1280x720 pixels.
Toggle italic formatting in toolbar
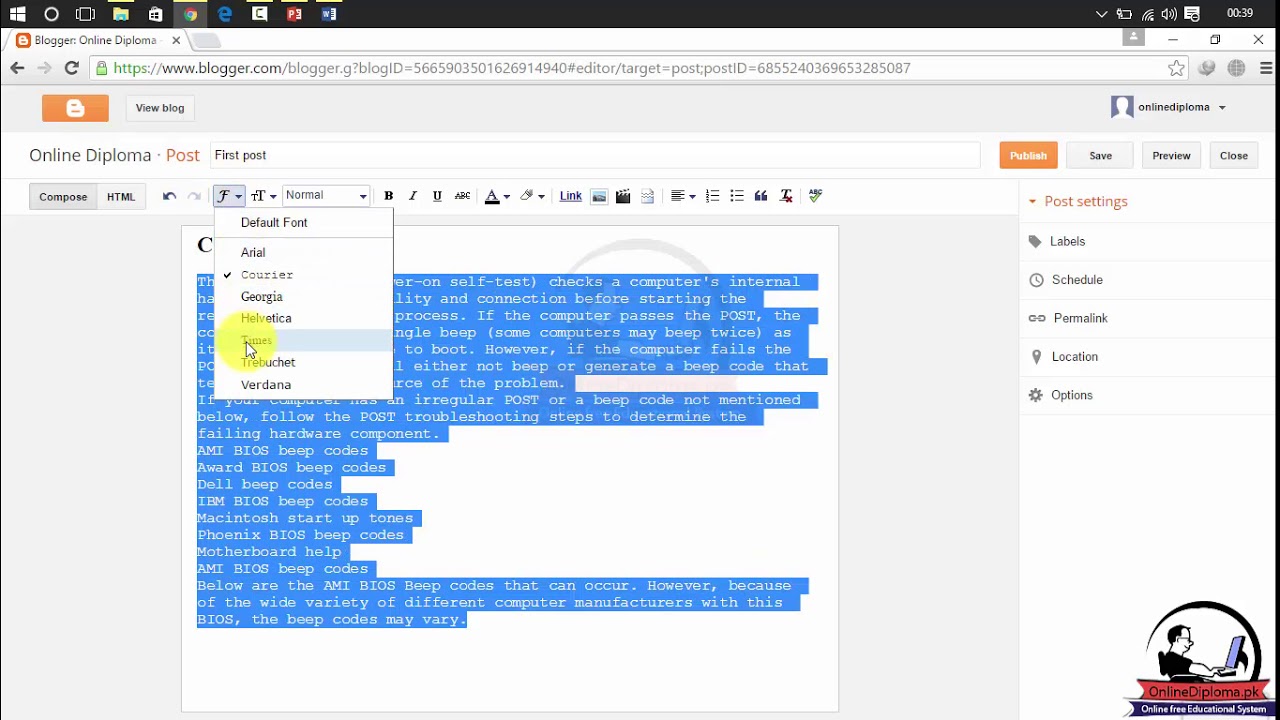click(x=412, y=196)
